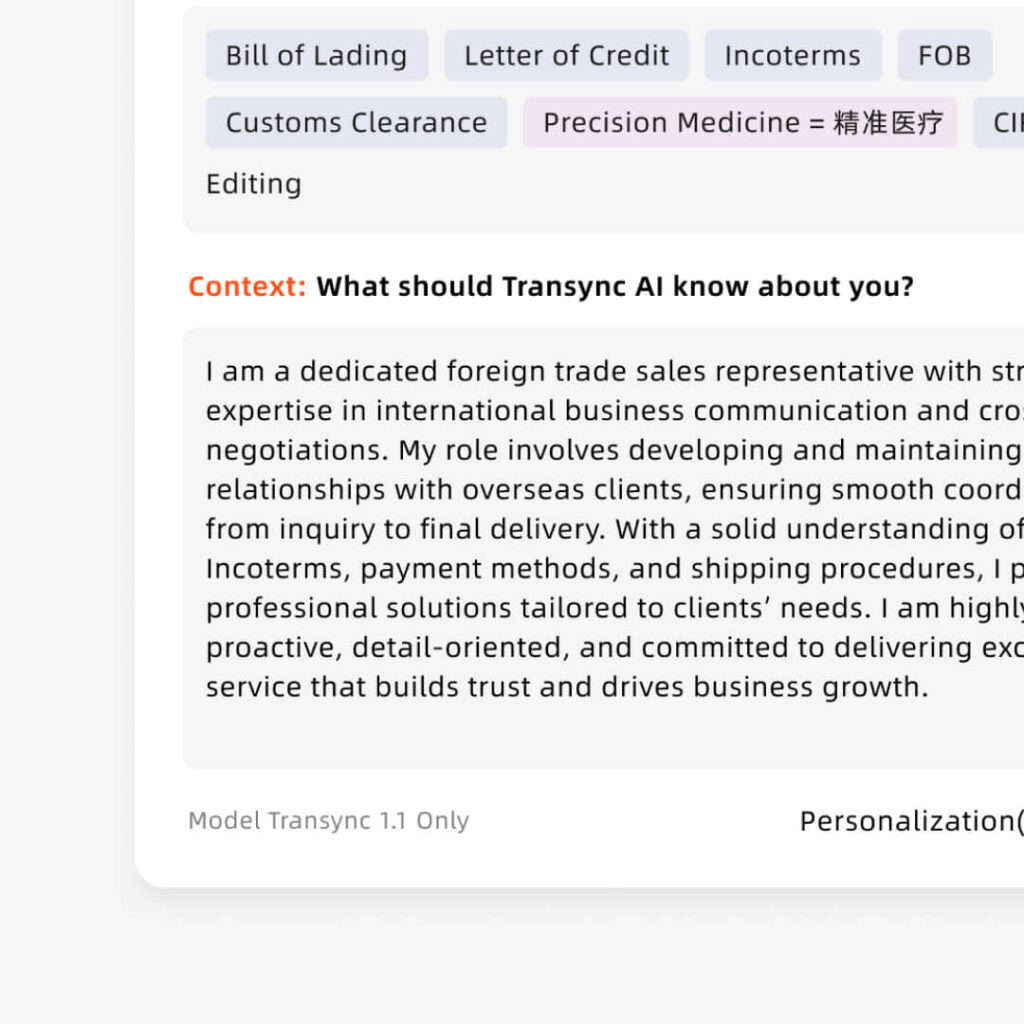The image size is (1024, 1024).
Task: Click the Editing link
Action: 253,184
